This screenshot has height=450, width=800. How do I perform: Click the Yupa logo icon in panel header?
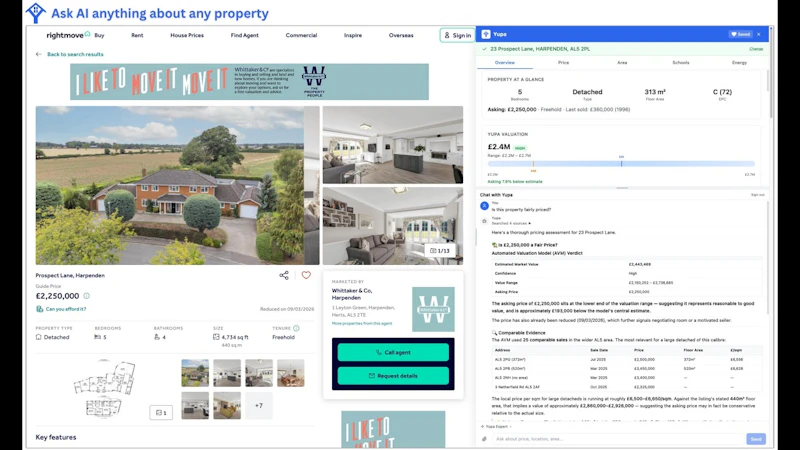click(x=486, y=34)
